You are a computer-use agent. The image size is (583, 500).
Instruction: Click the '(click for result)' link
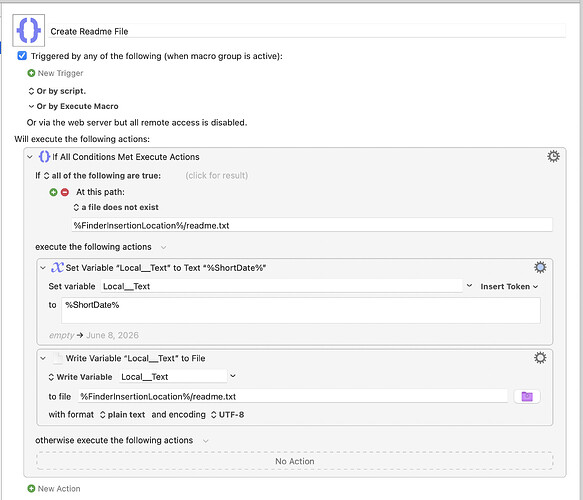tap(217, 175)
